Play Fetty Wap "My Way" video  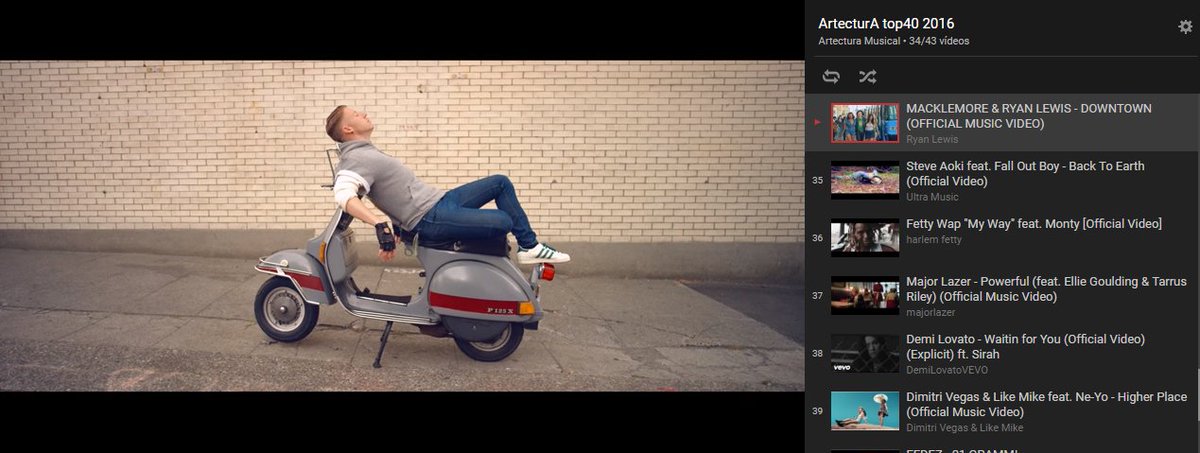1034,224
